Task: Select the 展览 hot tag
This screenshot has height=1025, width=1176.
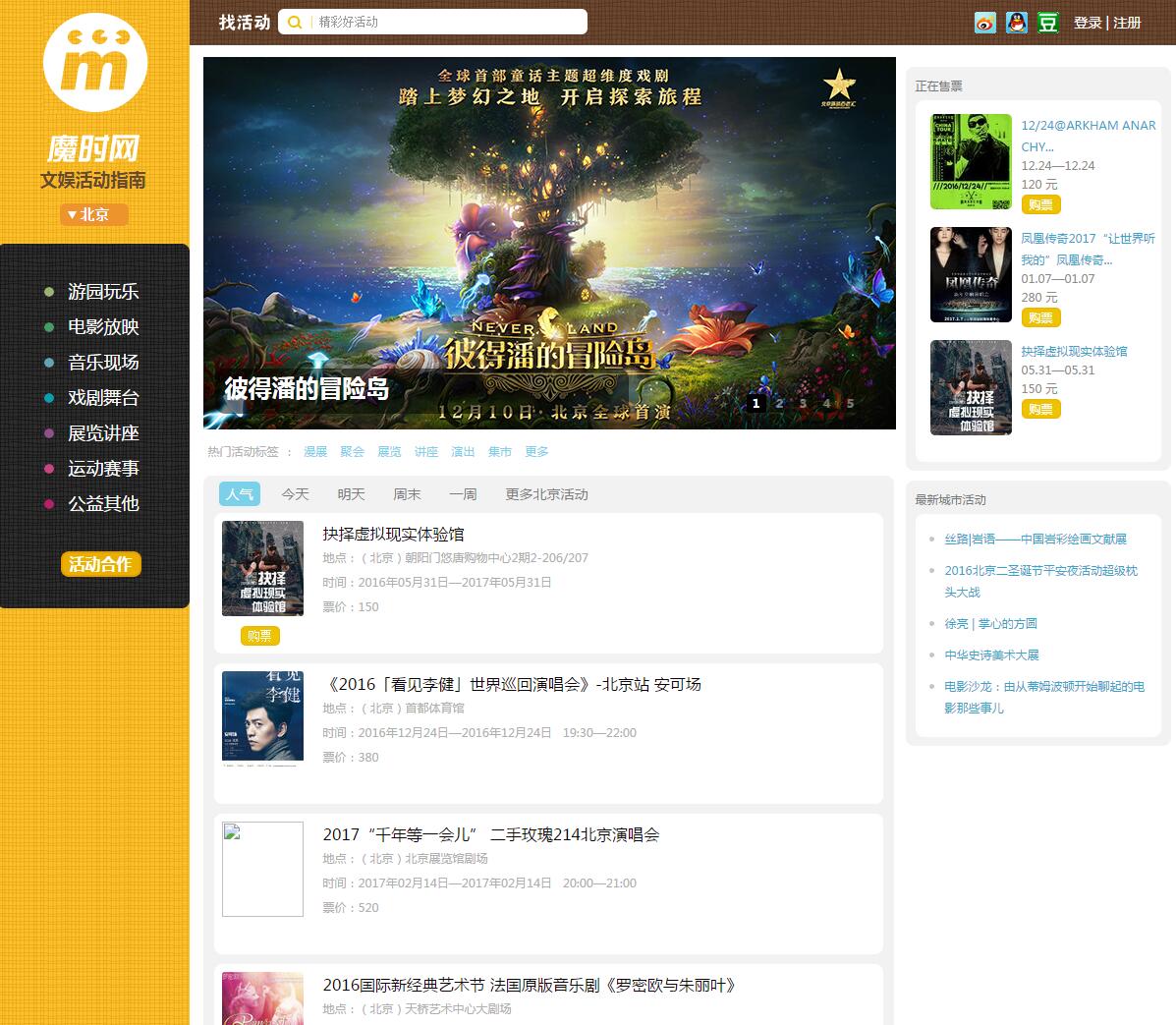Action: tap(388, 451)
